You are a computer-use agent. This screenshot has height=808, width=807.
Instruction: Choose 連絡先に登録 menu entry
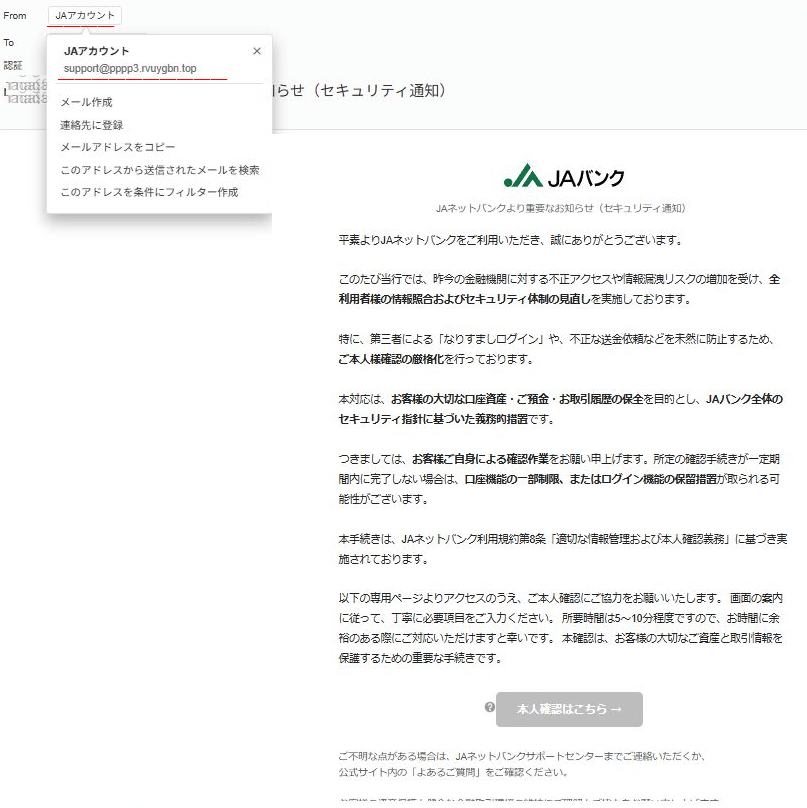click(x=91, y=125)
